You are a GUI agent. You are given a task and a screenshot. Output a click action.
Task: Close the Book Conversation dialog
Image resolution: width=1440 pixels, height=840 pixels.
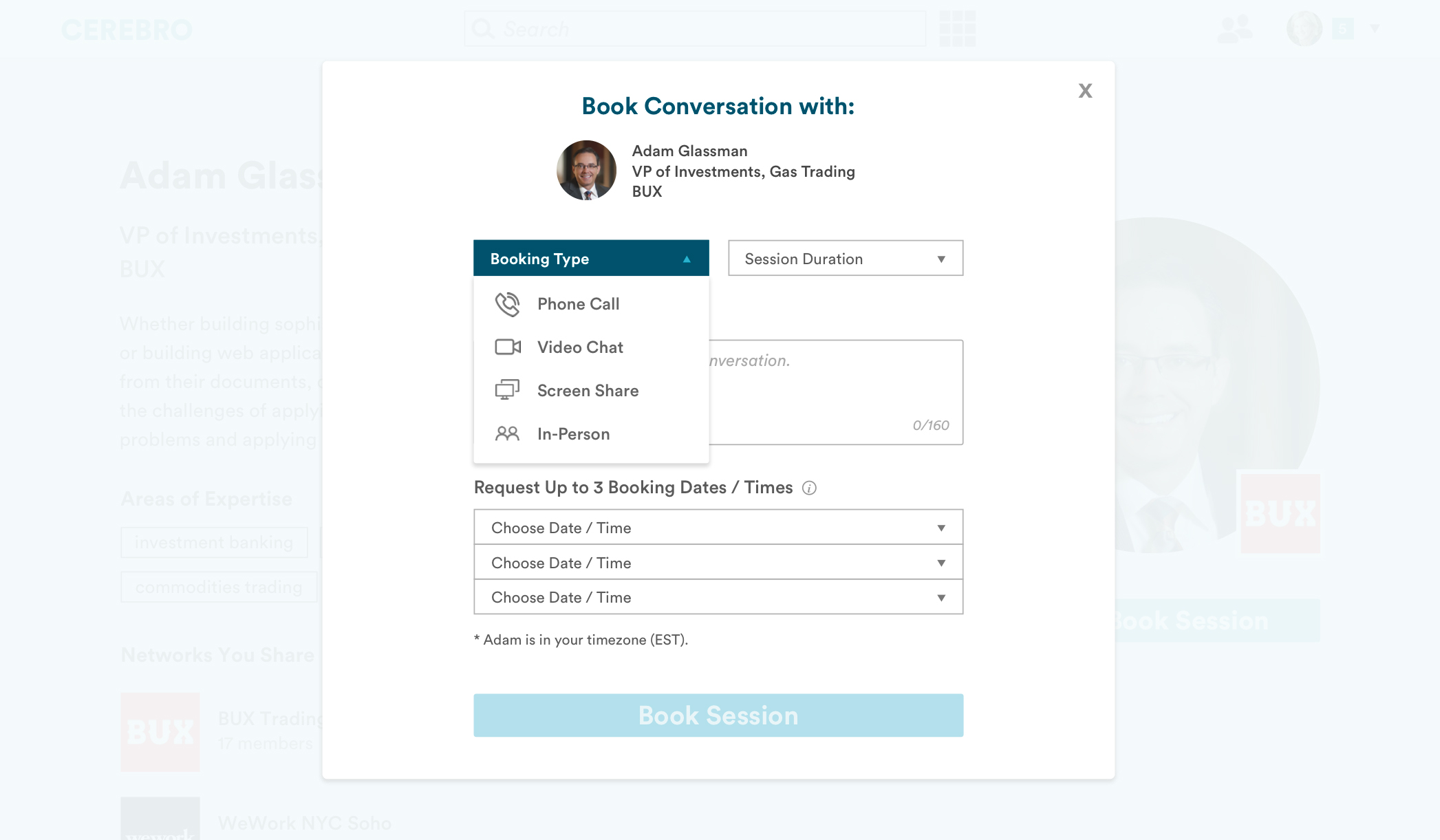coord(1085,91)
